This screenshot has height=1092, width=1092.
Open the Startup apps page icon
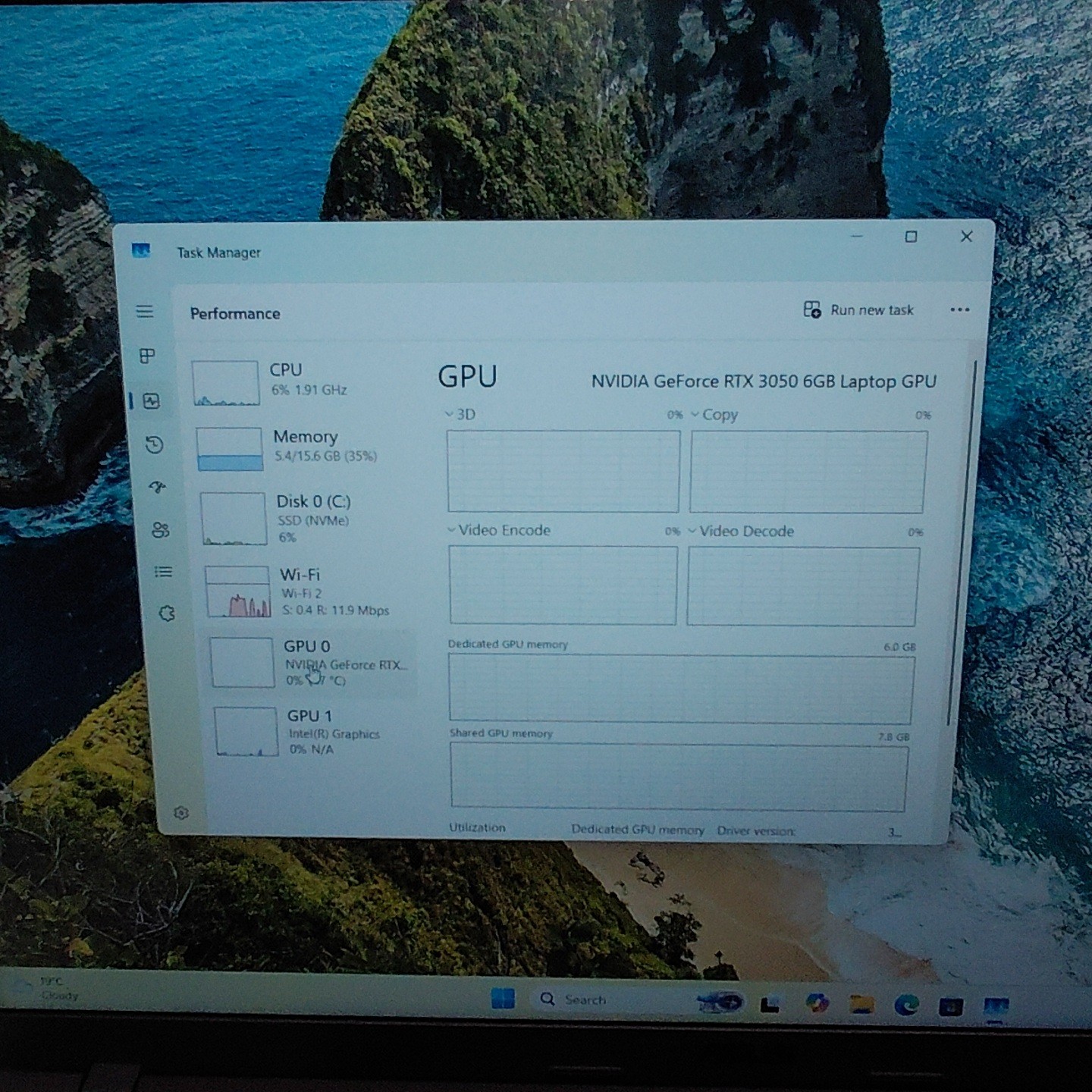[157, 488]
